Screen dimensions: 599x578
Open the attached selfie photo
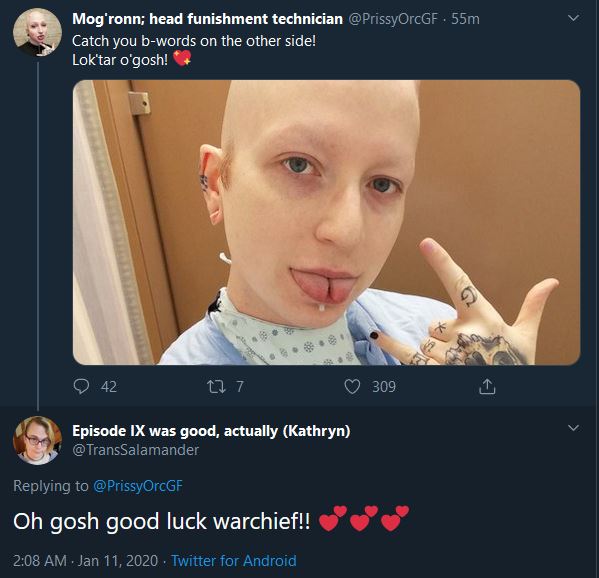click(x=327, y=222)
